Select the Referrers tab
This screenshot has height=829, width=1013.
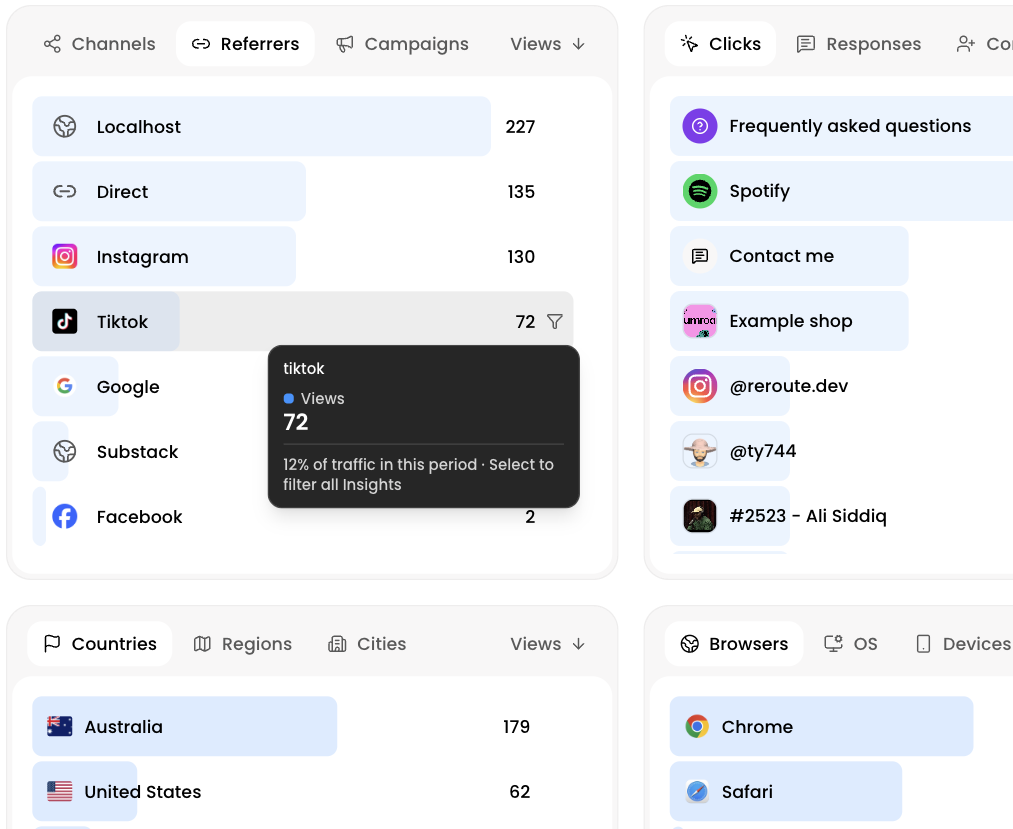[x=245, y=44]
